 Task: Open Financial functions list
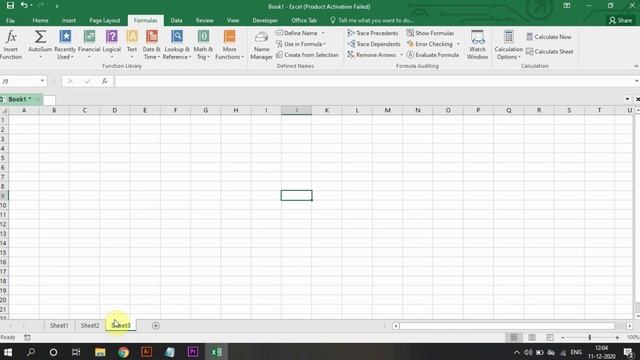89,45
